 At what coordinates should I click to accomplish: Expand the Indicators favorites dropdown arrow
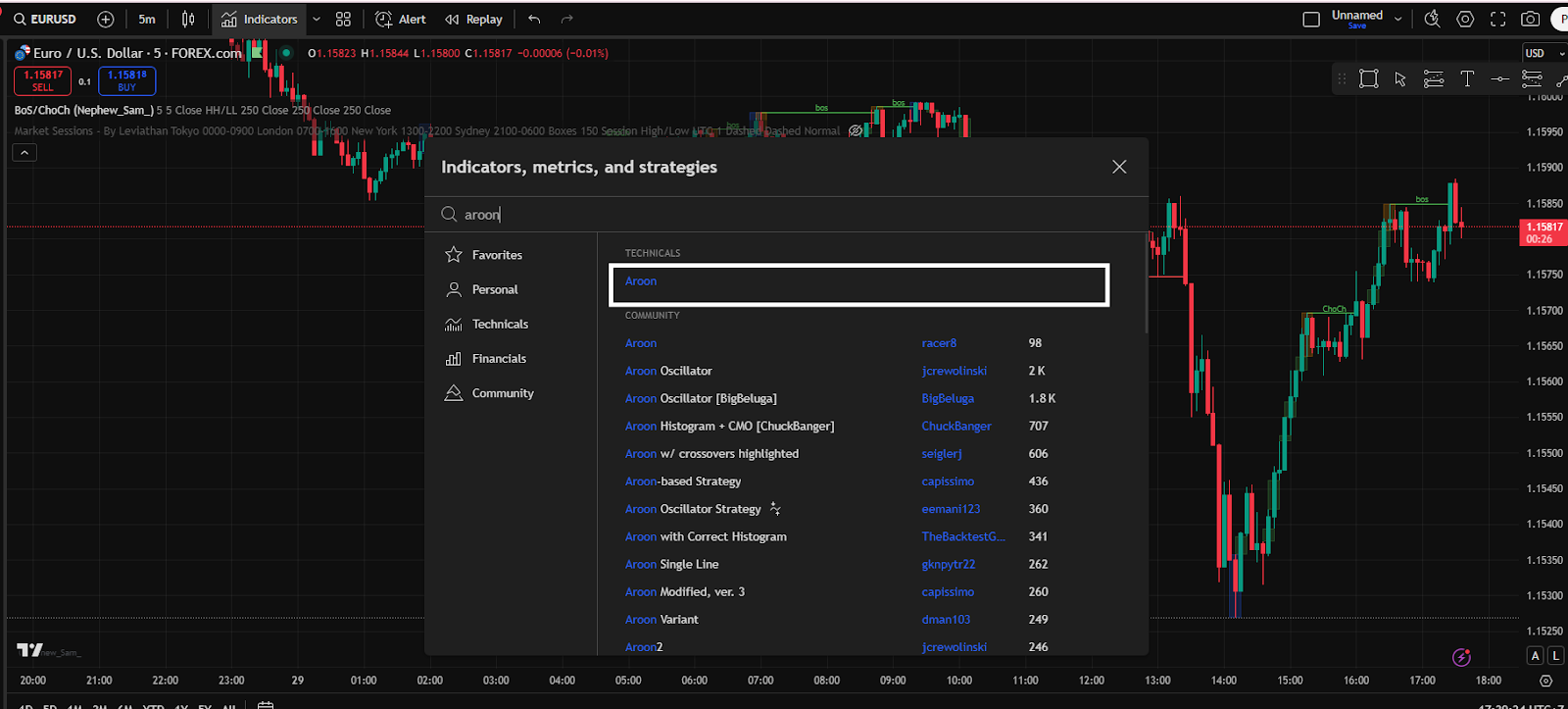coord(317,20)
